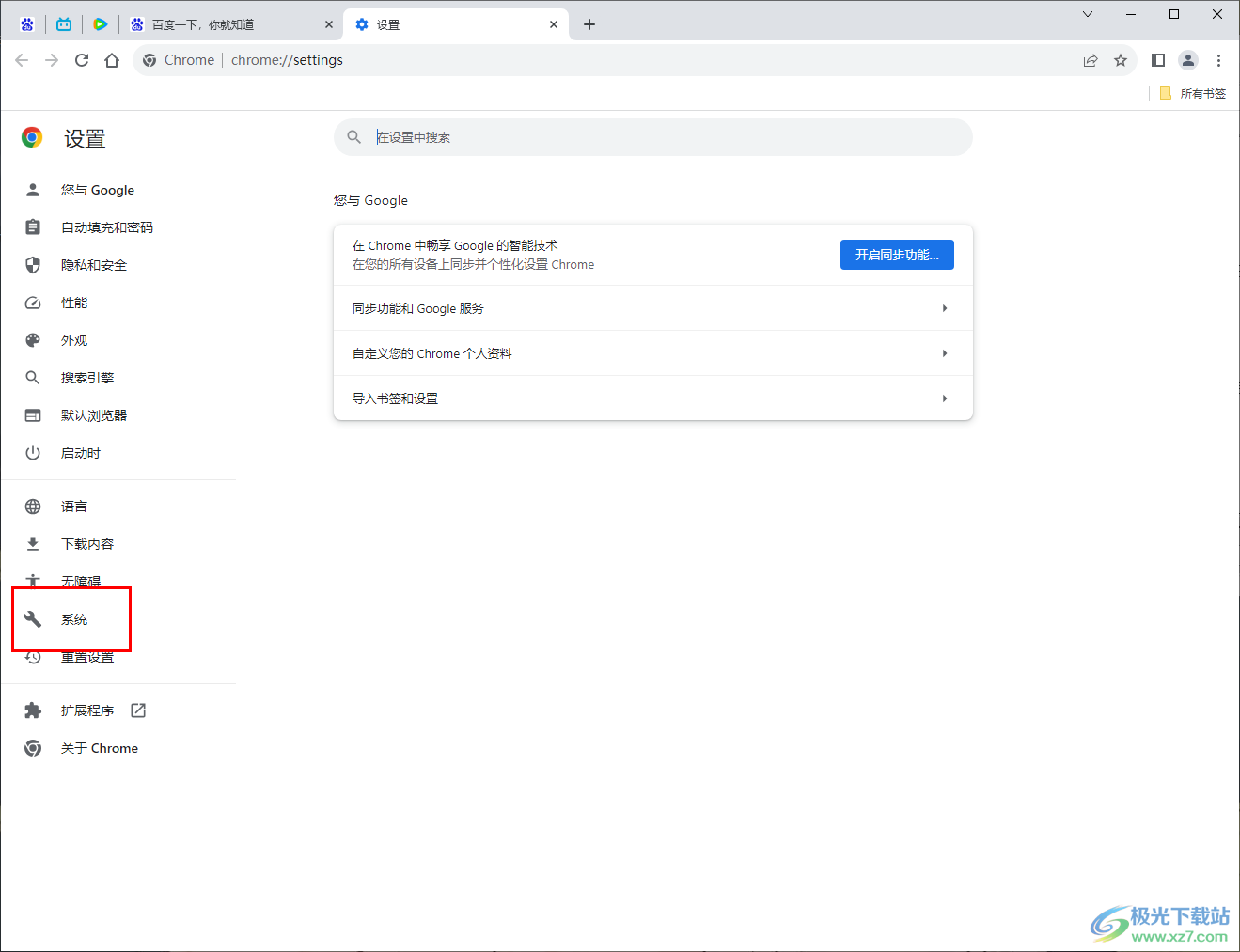The height and width of the screenshot is (952, 1240).
Task: Open 系统 settings section
Action: [74, 619]
